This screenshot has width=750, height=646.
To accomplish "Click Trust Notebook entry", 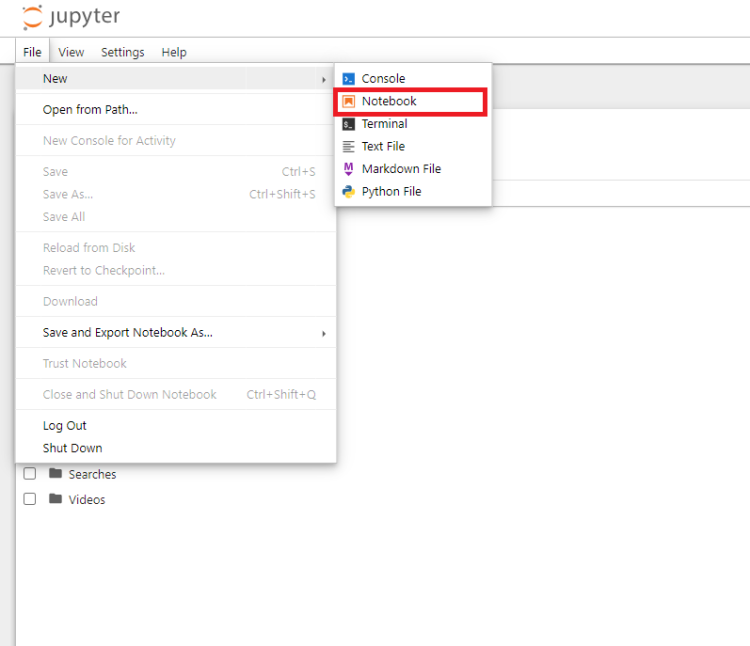I will 176,363.
